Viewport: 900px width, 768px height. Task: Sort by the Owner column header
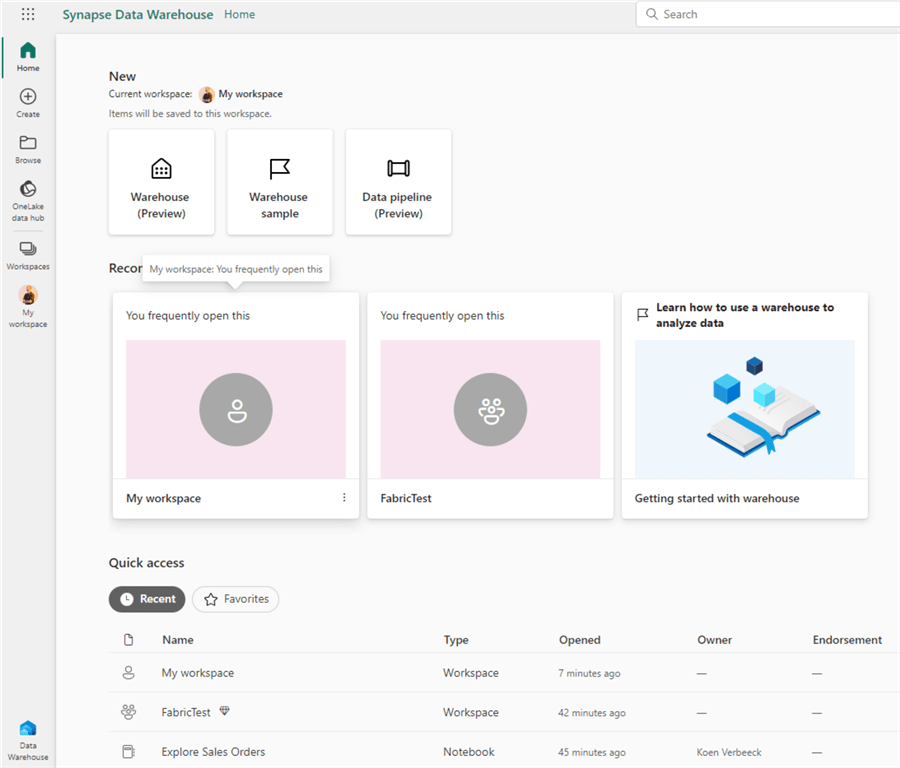[714, 639]
